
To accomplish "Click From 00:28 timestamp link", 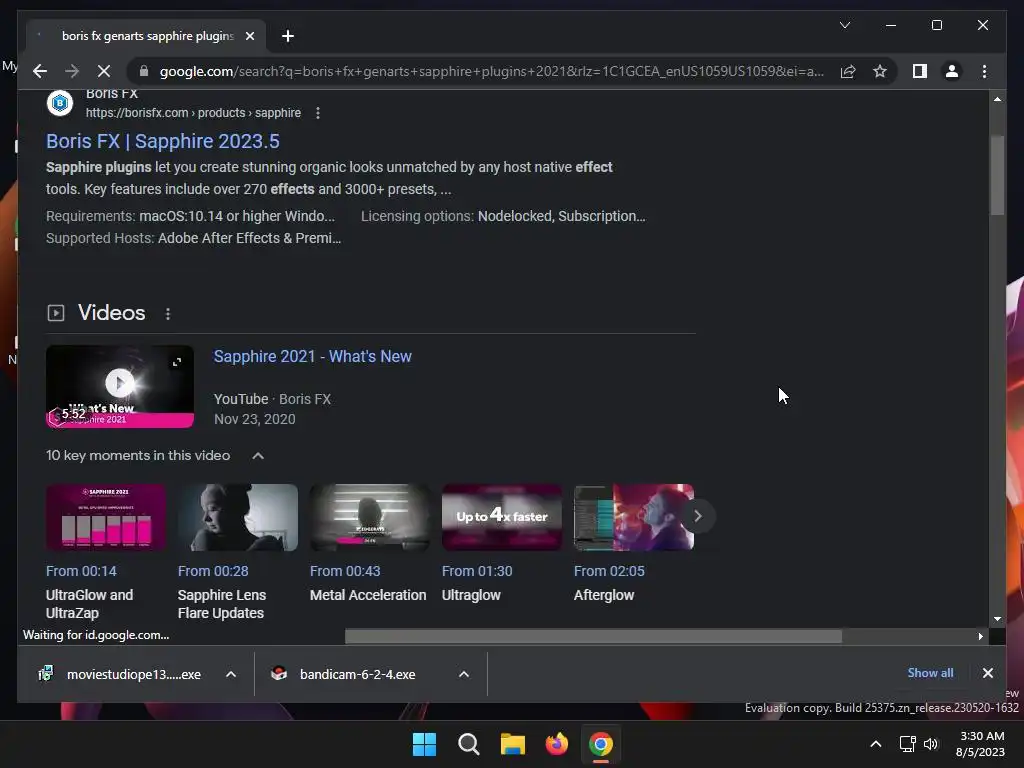I will (x=213, y=571).
